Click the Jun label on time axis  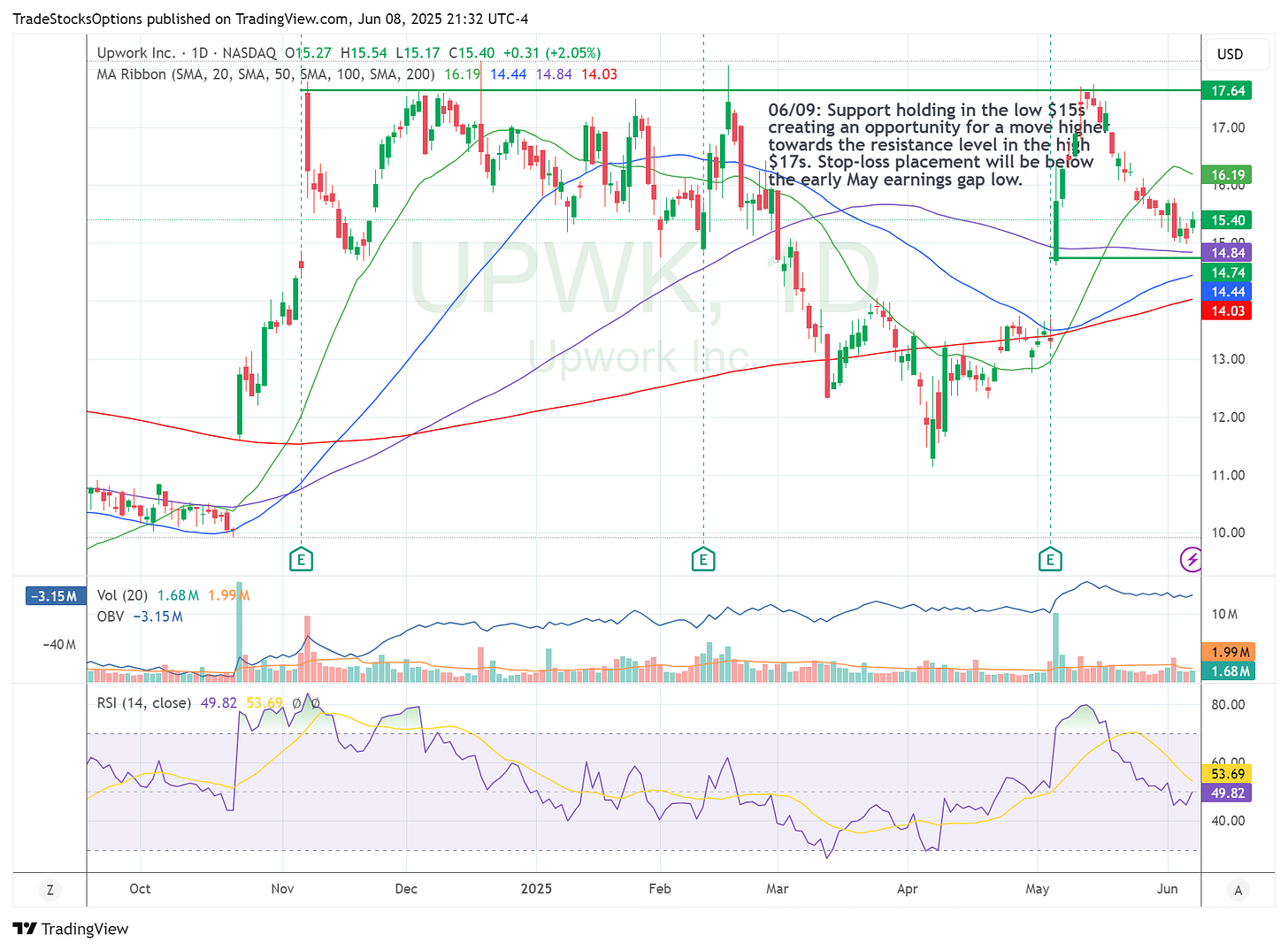tap(1168, 888)
